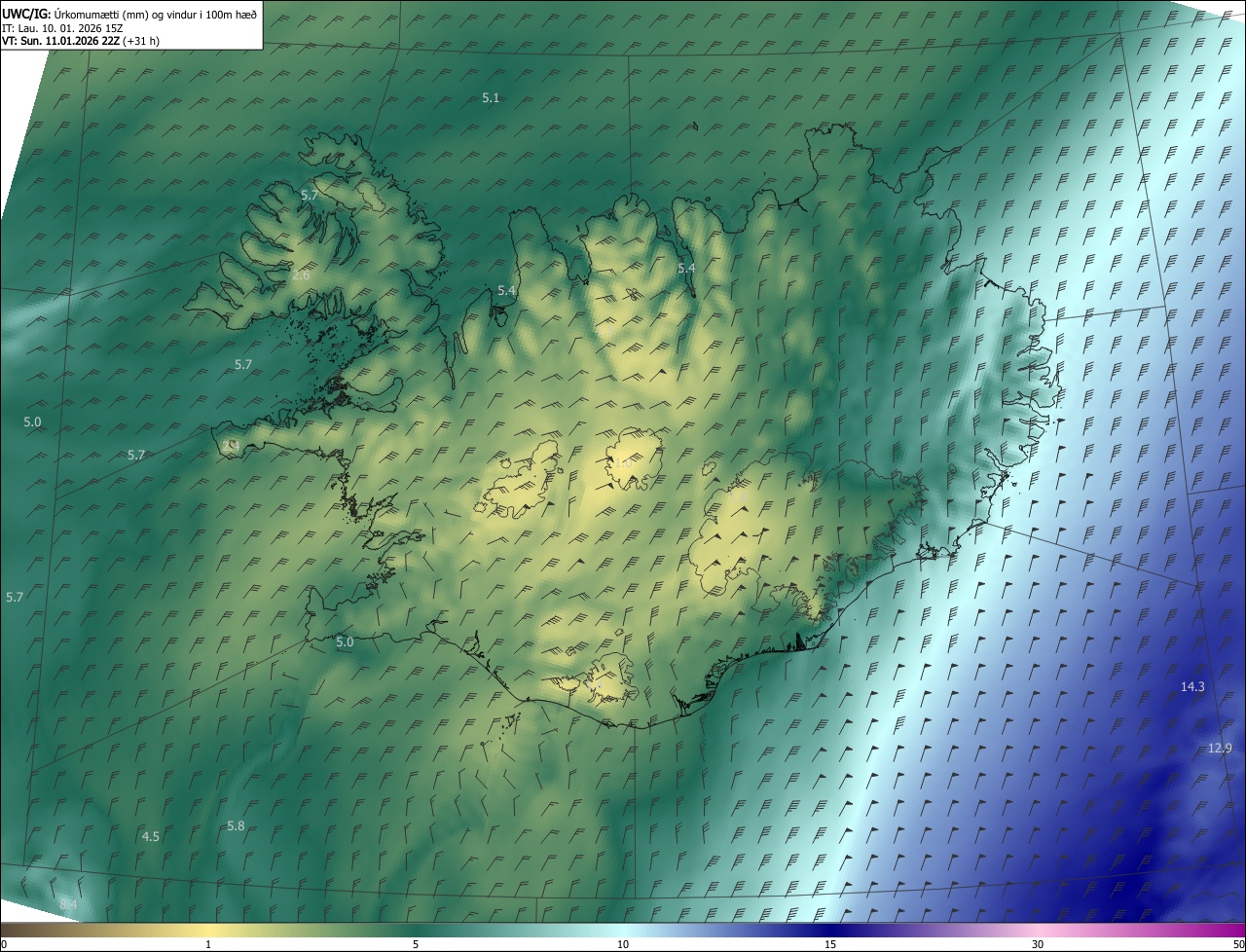Image resolution: width=1246 pixels, height=952 pixels.
Task: Click the 5.1 value label north of Iceland
Action: [x=491, y=98]
